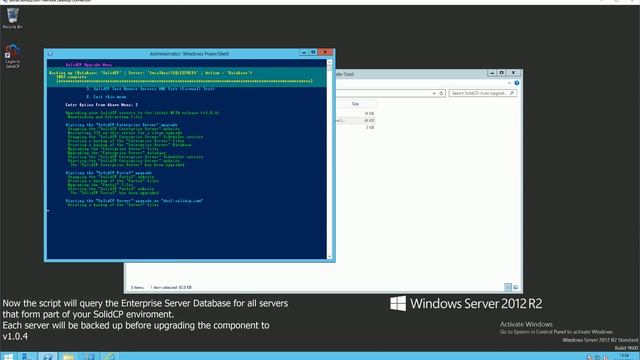
Task: Minimize the Administrator Windows PowerShell window
Action: click(x=303, y=53)
